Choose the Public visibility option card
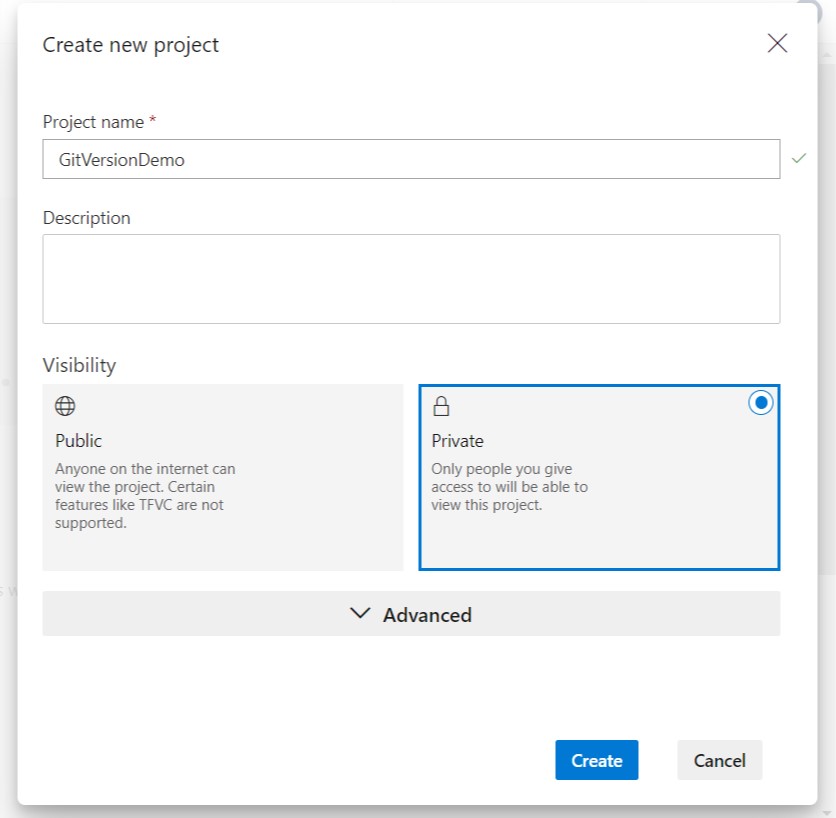This screenshot has height=818, width=836. point(223,477)
